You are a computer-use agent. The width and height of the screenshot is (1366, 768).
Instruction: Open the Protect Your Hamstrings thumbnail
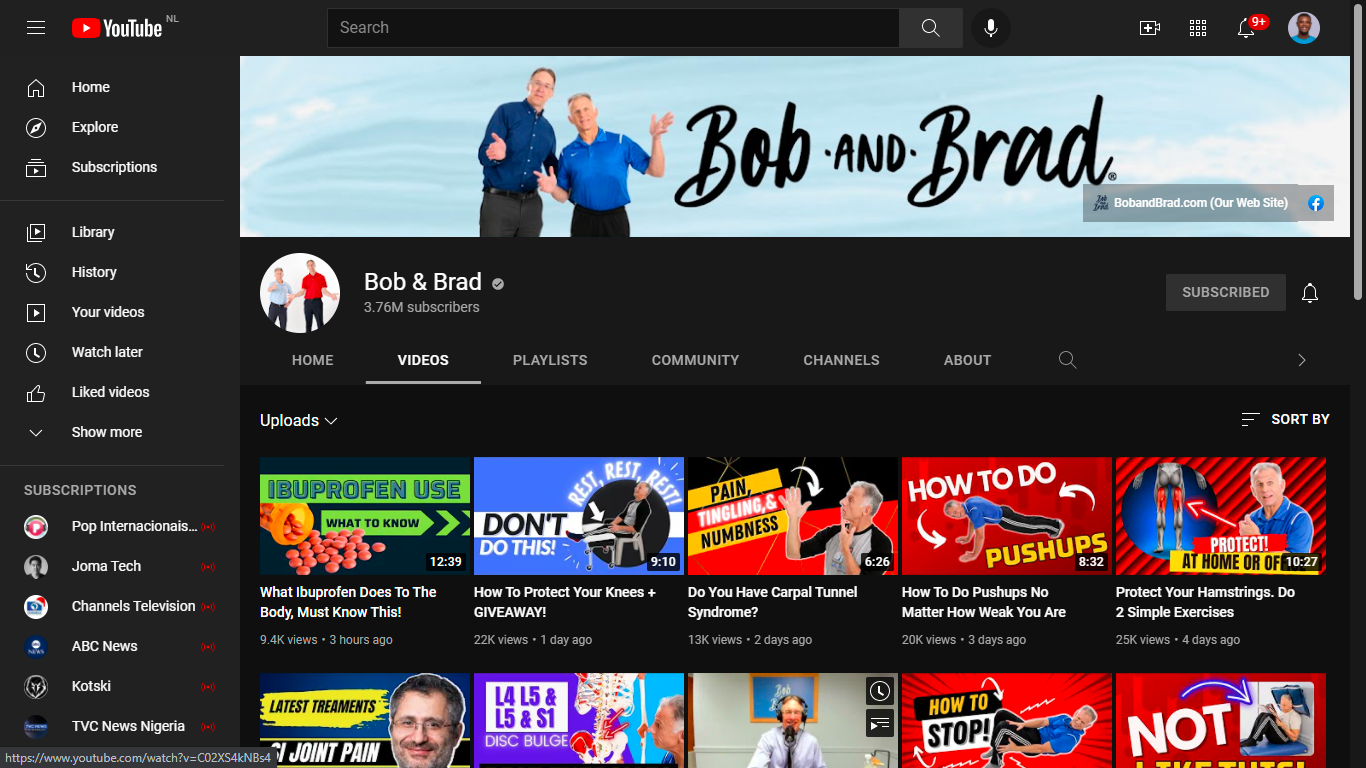[1221, 516]
